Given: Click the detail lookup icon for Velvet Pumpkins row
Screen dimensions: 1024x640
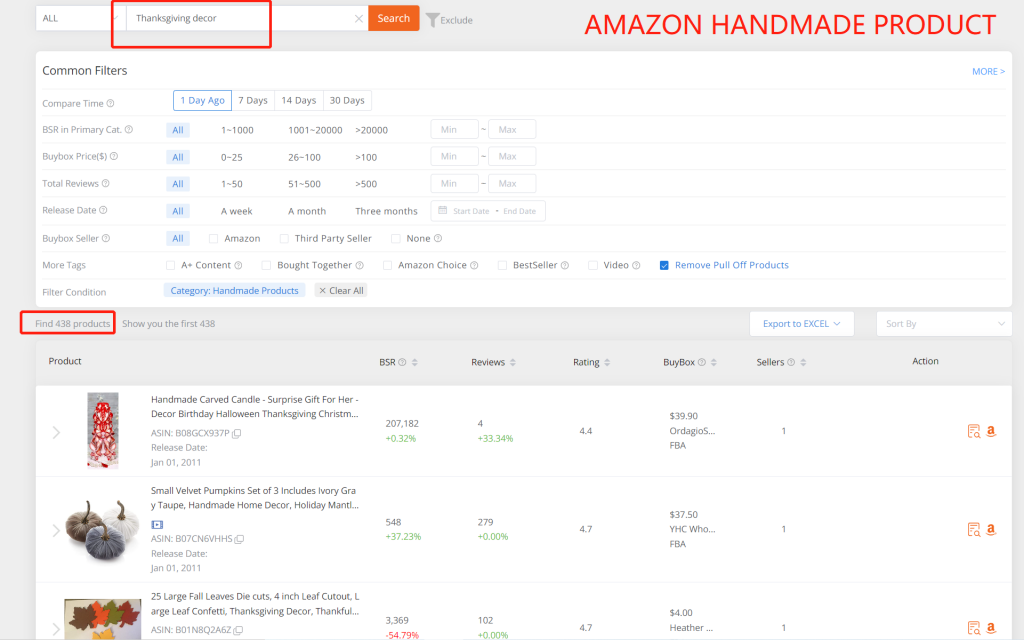Looking at the screenshot, I should (973, 529).
